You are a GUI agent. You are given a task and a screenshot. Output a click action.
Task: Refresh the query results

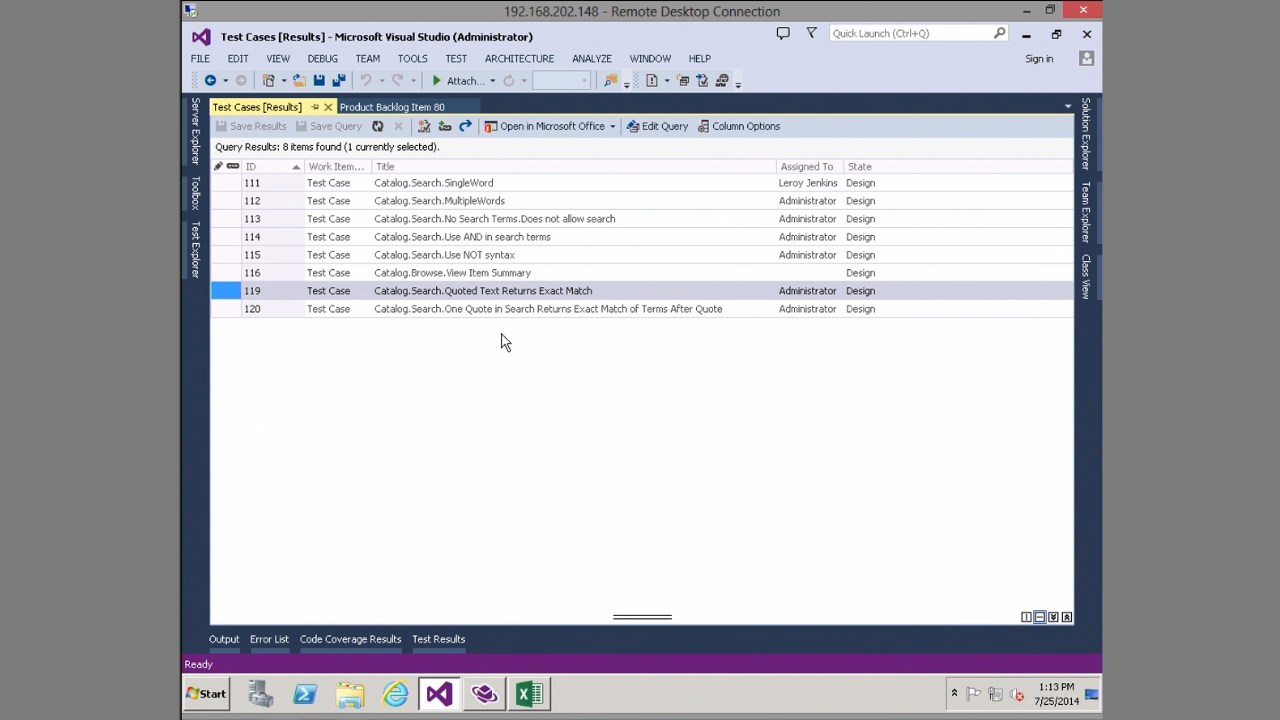(377, 126)
